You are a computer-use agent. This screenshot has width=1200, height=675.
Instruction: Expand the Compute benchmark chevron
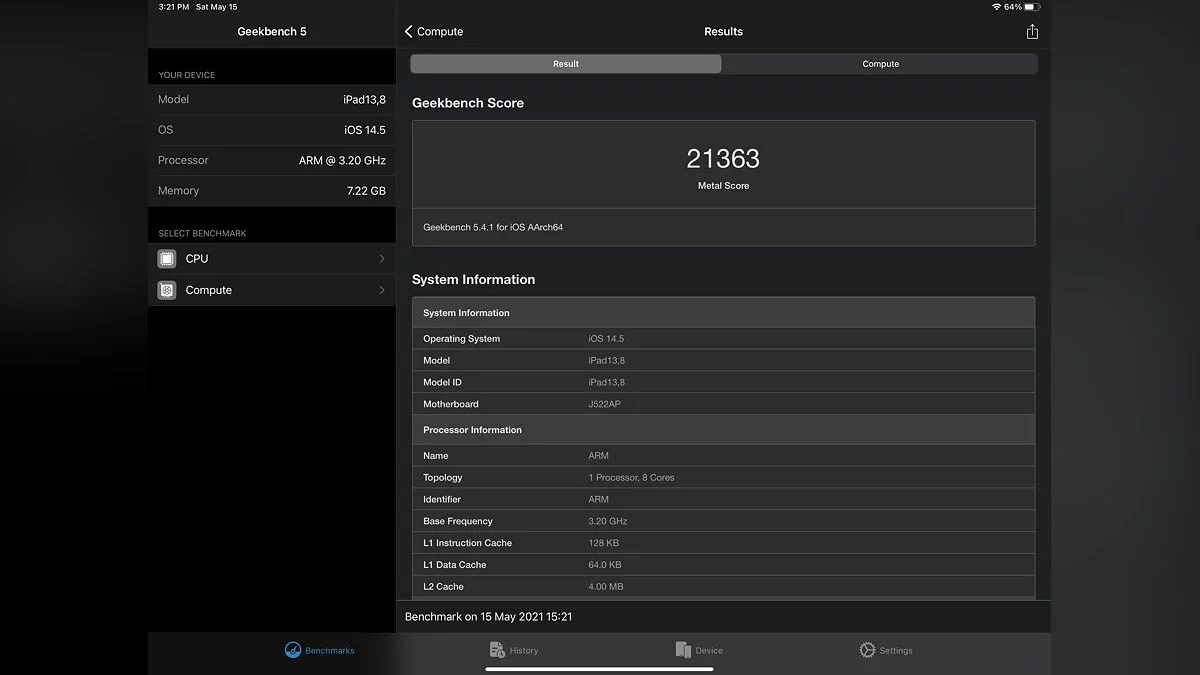coord(382,290)
